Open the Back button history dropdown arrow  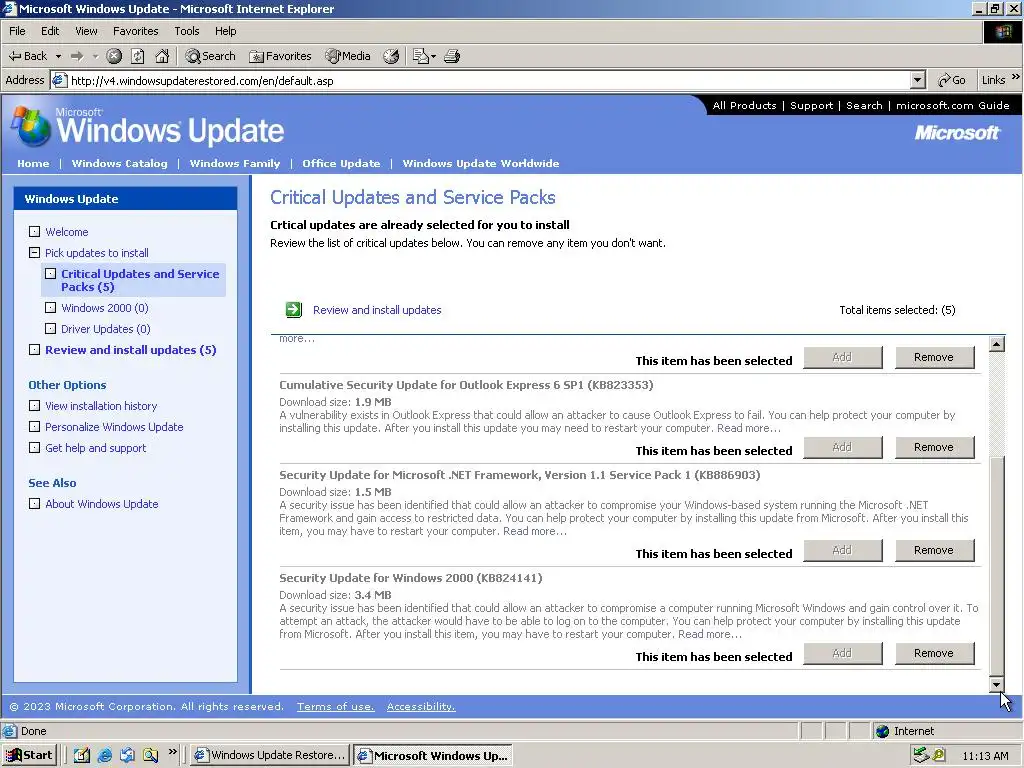tap(58, 56)
